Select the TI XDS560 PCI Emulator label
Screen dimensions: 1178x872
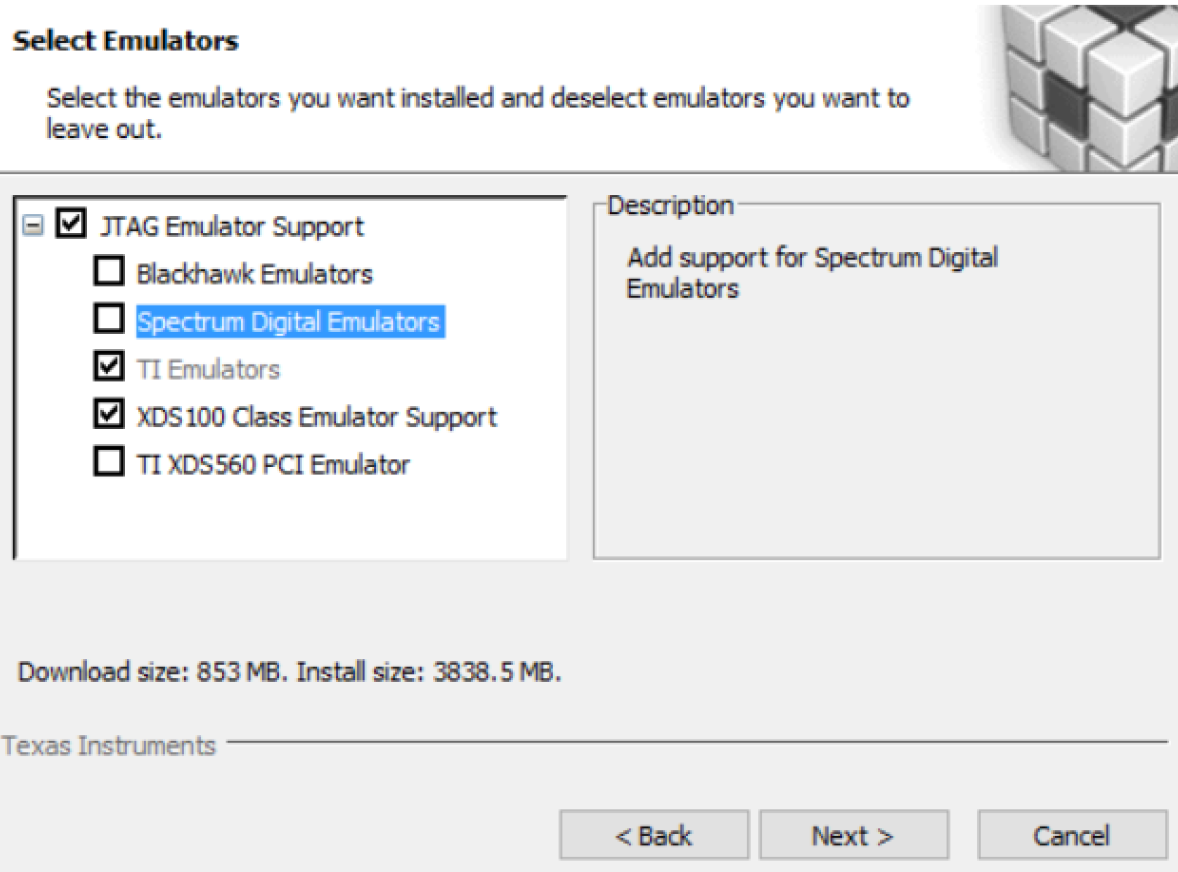[273, 465]
